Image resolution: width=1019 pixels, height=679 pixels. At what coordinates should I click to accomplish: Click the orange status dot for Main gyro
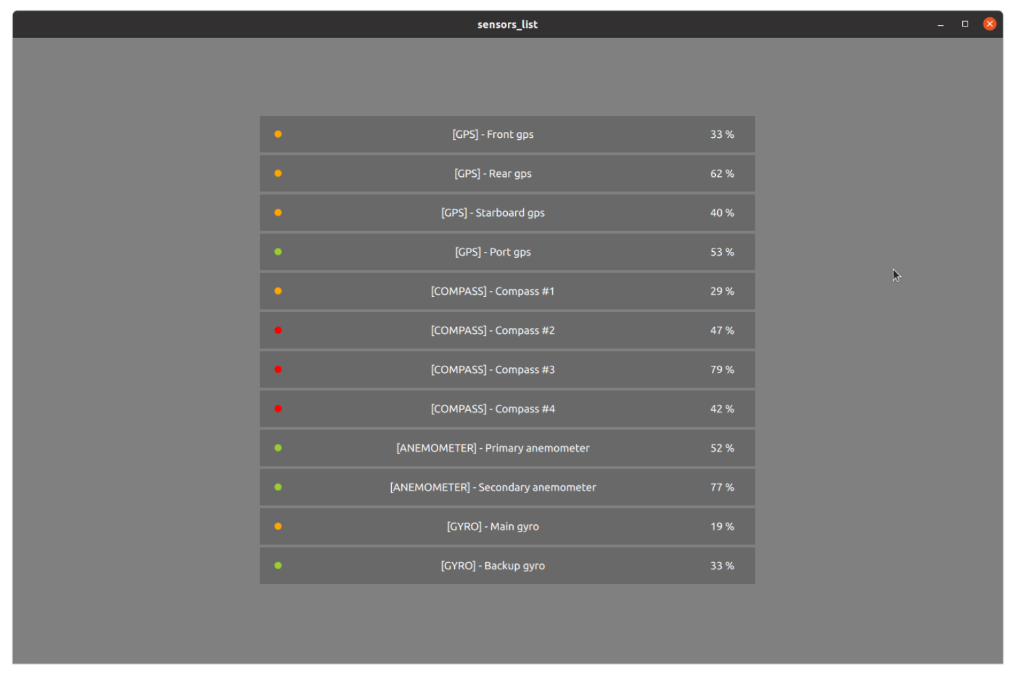click(278, 526)
